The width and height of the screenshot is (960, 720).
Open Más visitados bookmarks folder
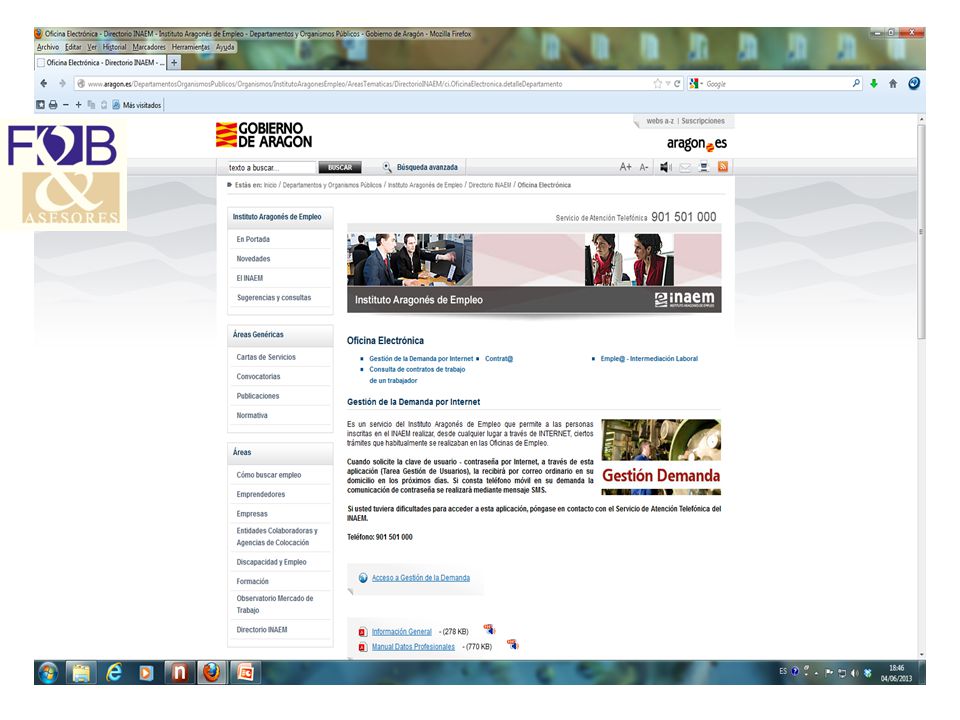[x=137, y=105]
